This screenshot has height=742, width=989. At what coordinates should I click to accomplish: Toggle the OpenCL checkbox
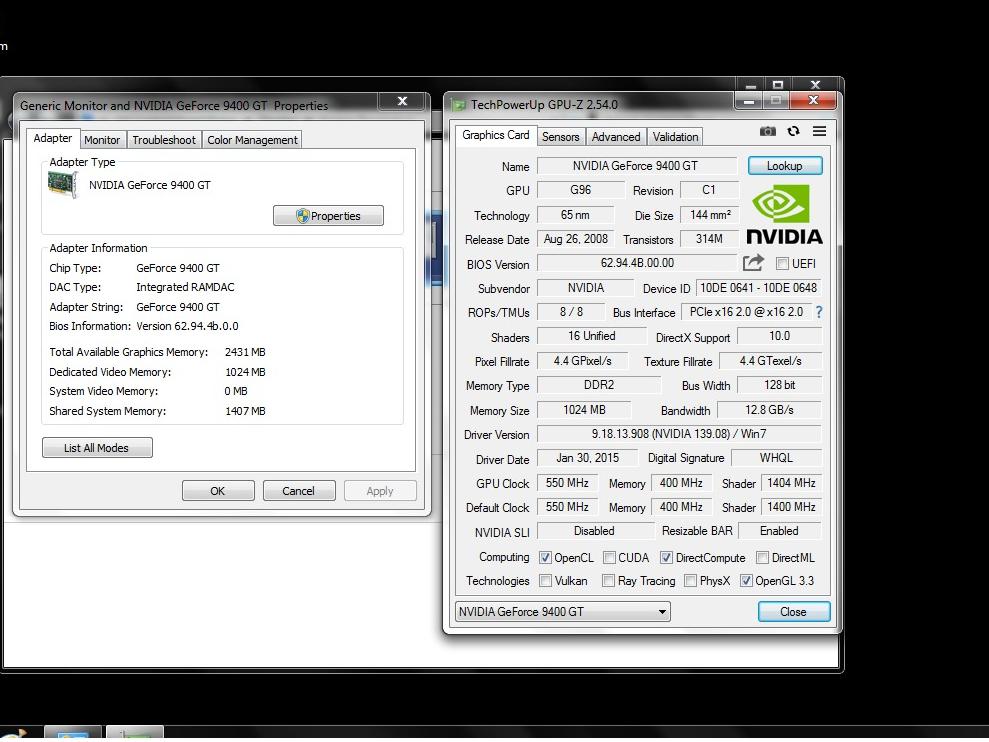click(546, 558)
